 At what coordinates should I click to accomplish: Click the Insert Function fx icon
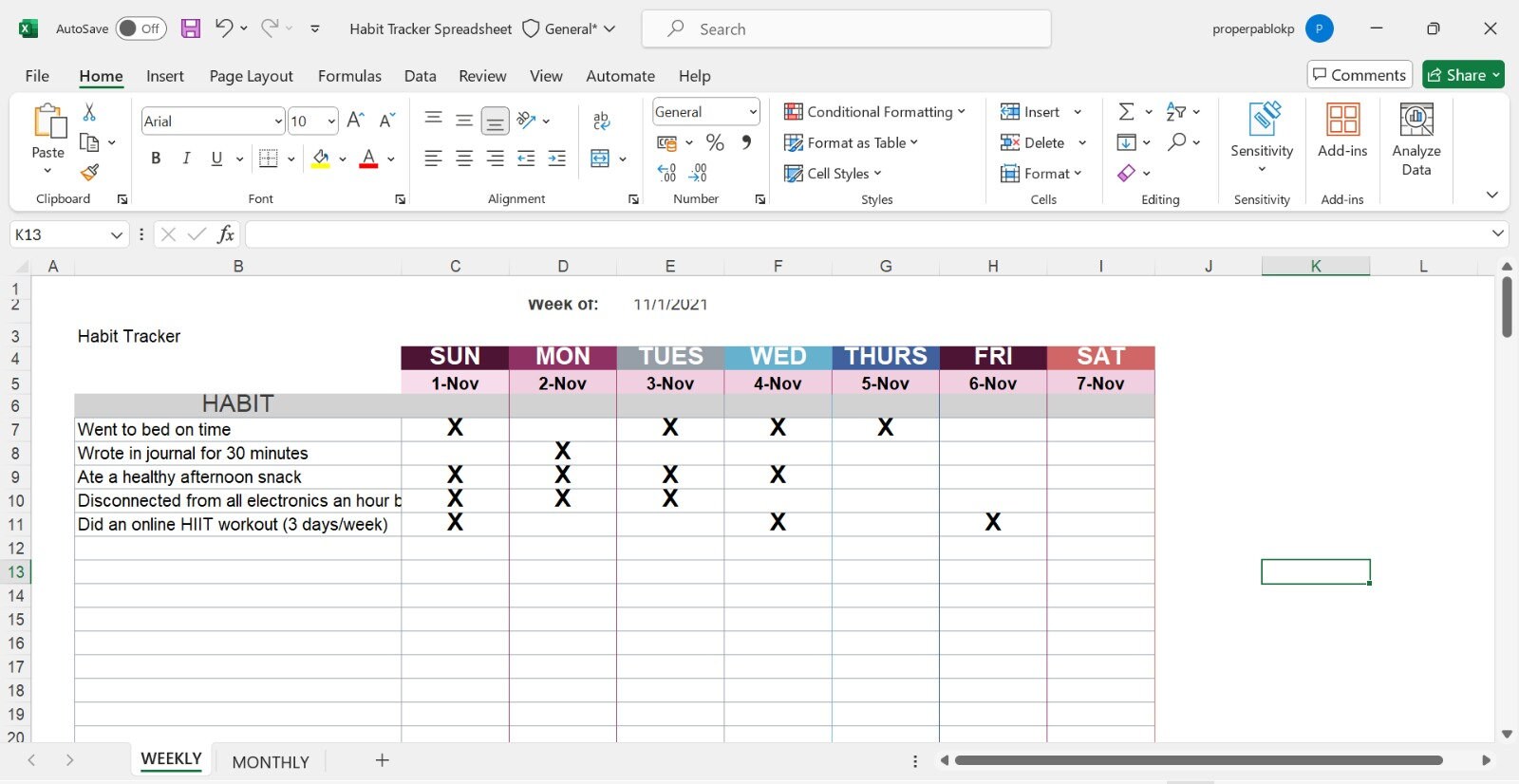[x=226, y=234]
